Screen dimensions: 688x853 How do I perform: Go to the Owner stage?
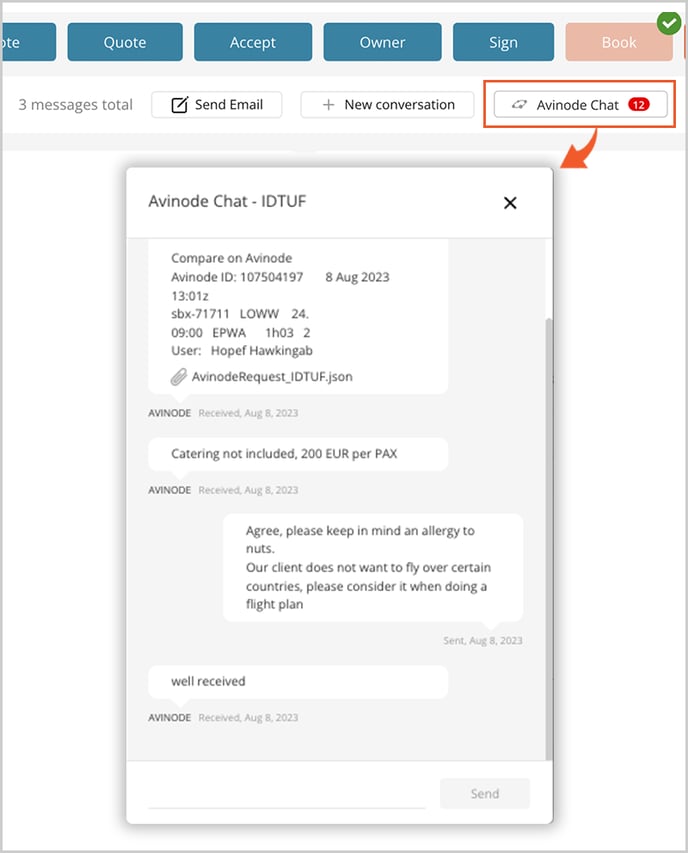382,42
